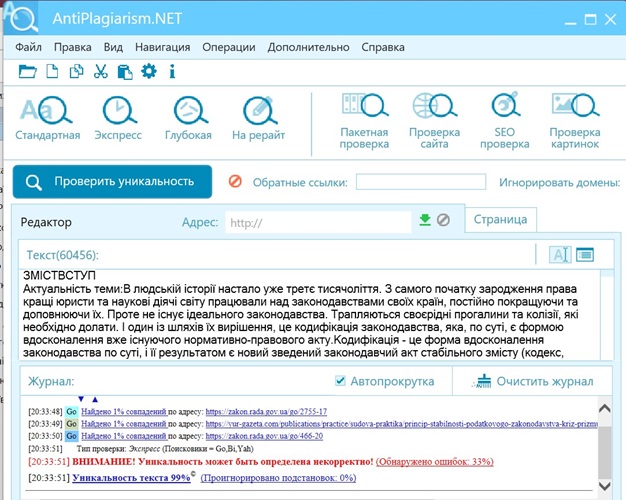Open the Дополнительно menu
This screenshot has width=626, height=500.
pos(309,47)
